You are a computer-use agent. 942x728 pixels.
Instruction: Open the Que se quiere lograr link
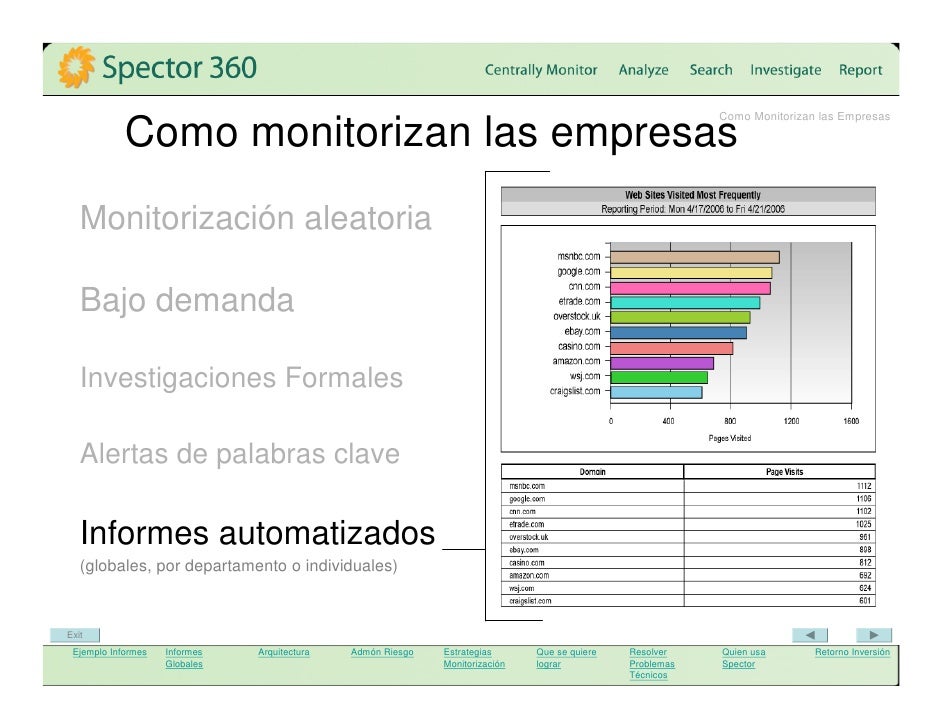566,658
